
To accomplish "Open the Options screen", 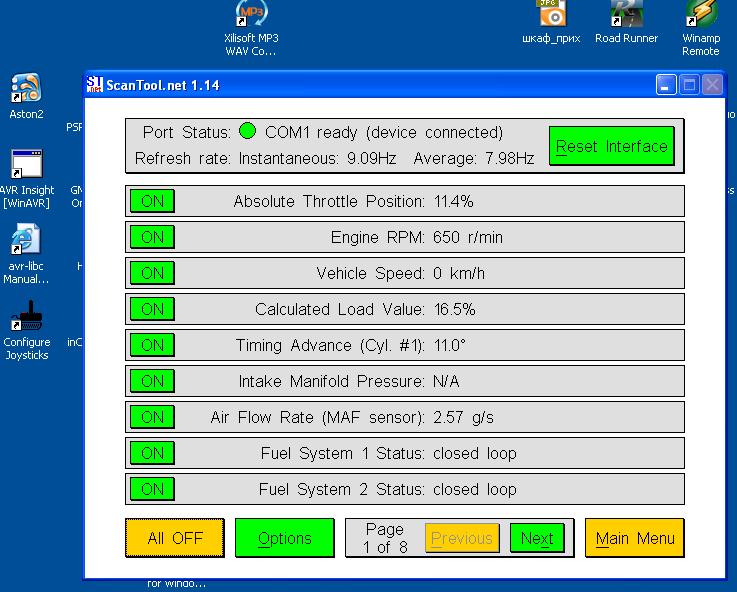I will (x=285, y=538).
